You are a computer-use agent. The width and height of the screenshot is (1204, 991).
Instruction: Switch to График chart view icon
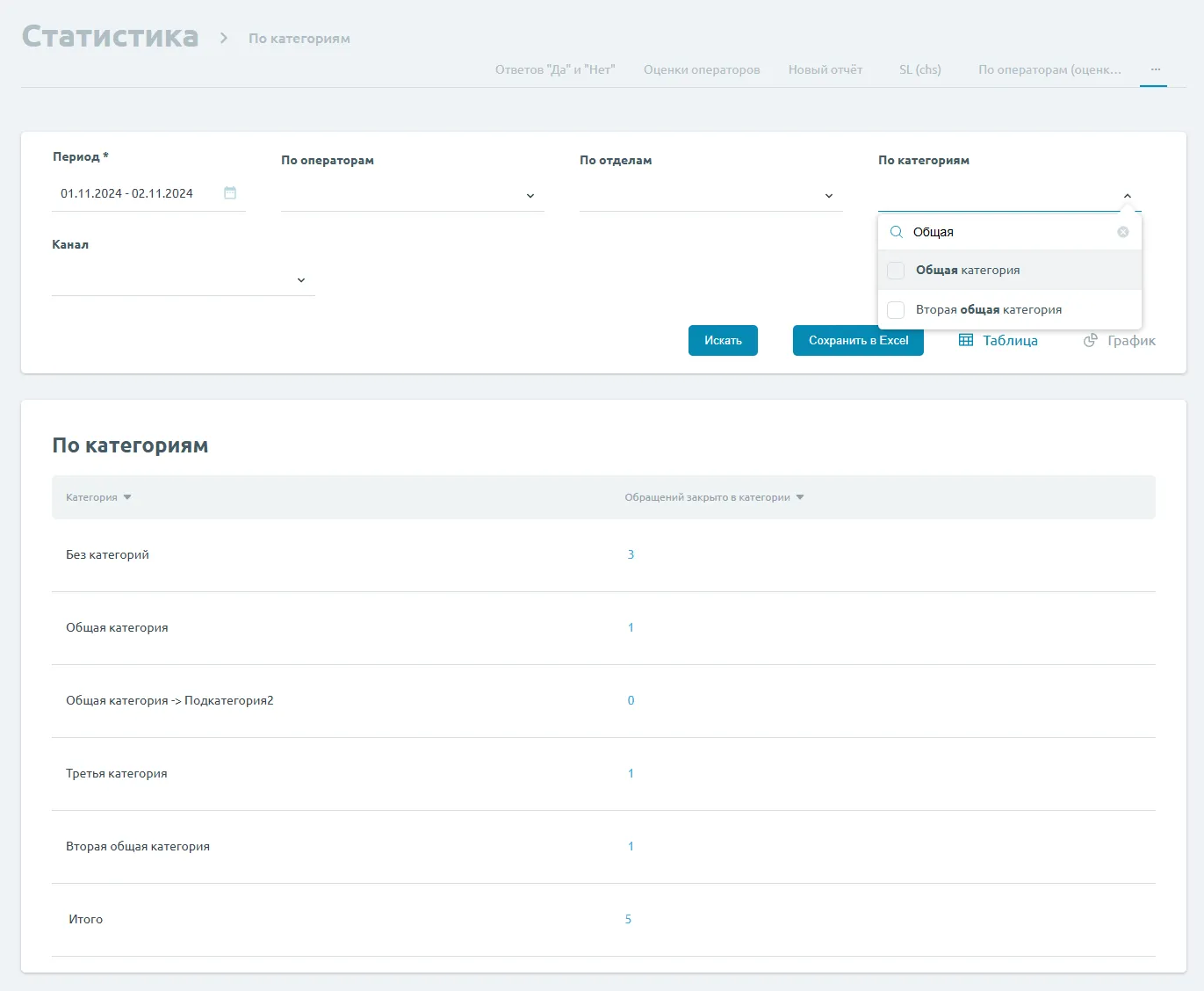1091,341
